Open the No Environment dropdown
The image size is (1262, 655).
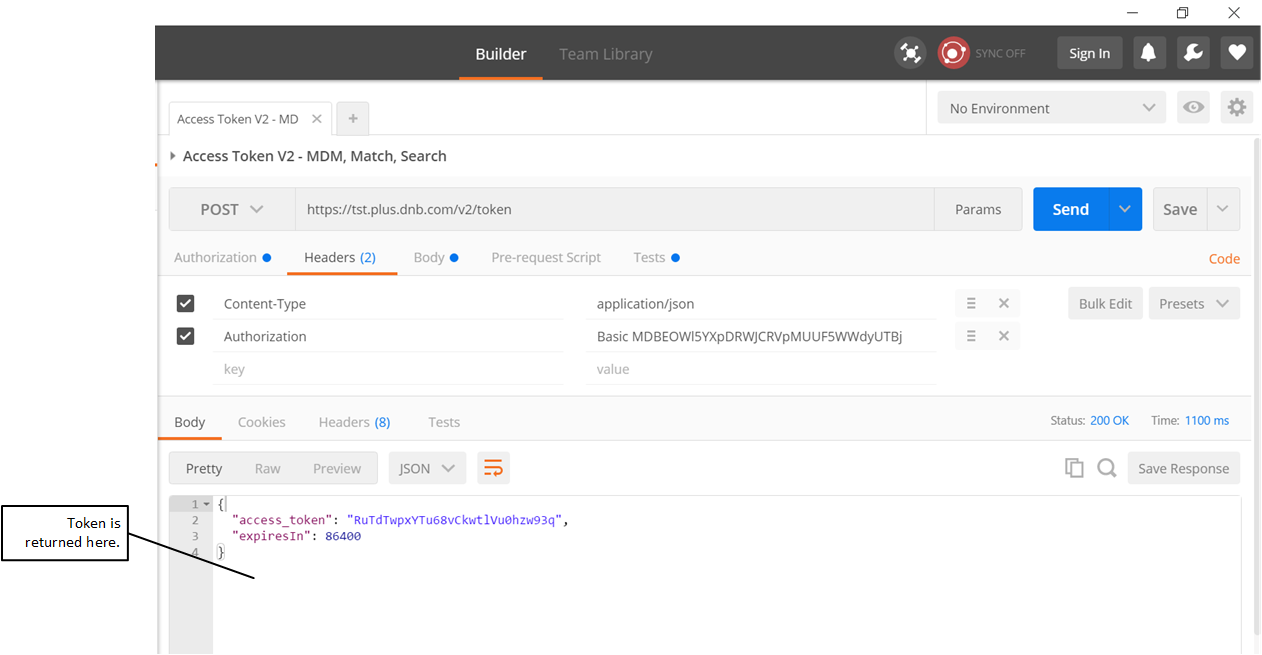tap(1051, 108)
